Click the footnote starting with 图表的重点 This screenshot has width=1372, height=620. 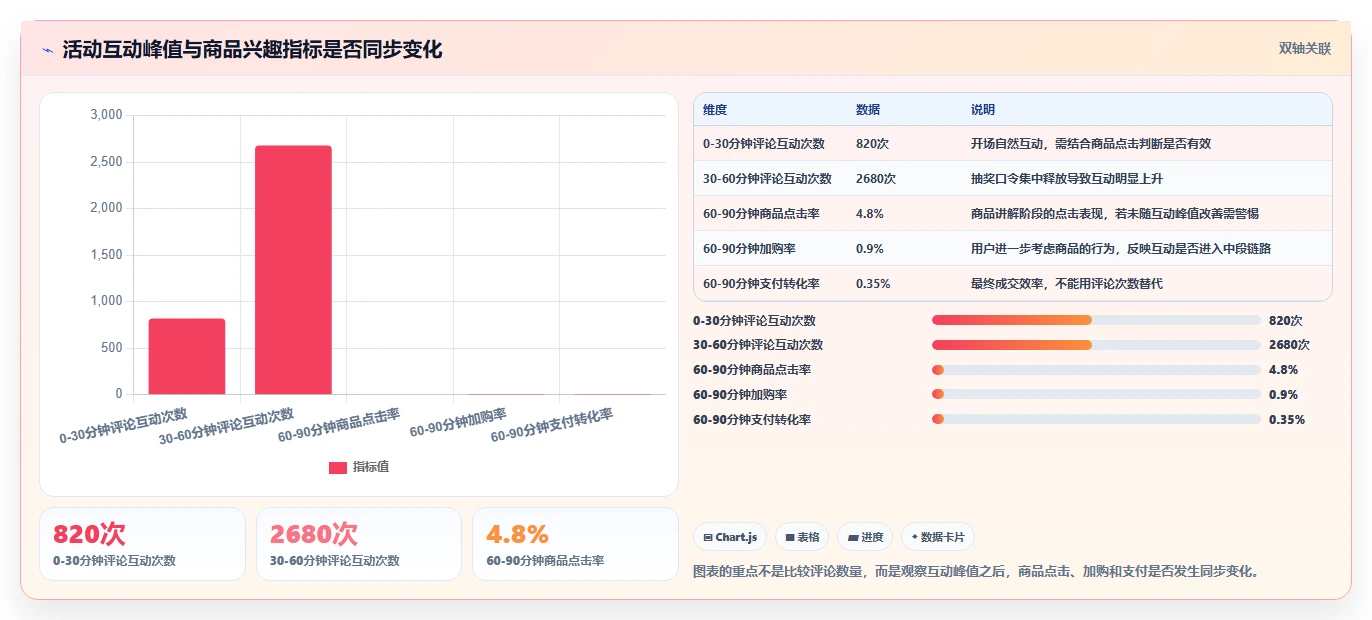click(x=977, y=572)
